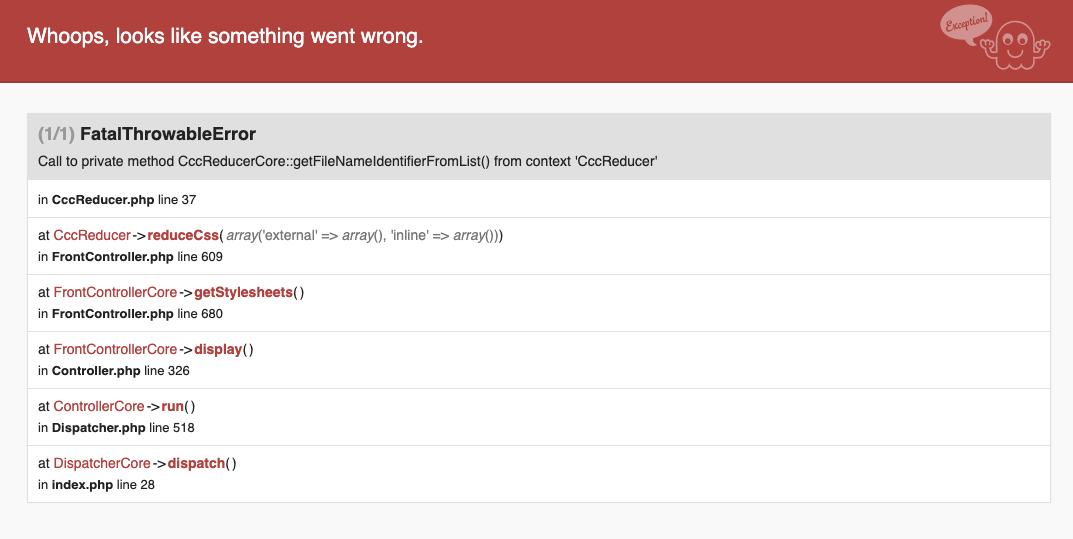Click the getStylesheets method name
Image resolution: width=1073 pixels, height=539 pixels.
pyautogui.click(x=244, y=292)
